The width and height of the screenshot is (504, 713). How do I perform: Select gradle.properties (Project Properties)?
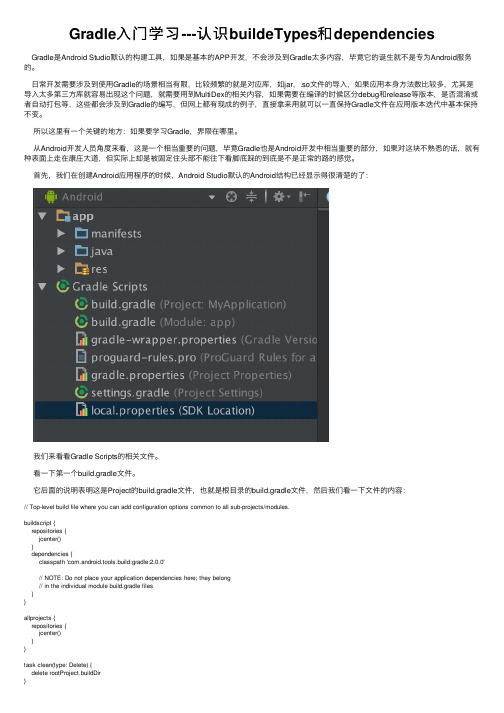point(183,375)
